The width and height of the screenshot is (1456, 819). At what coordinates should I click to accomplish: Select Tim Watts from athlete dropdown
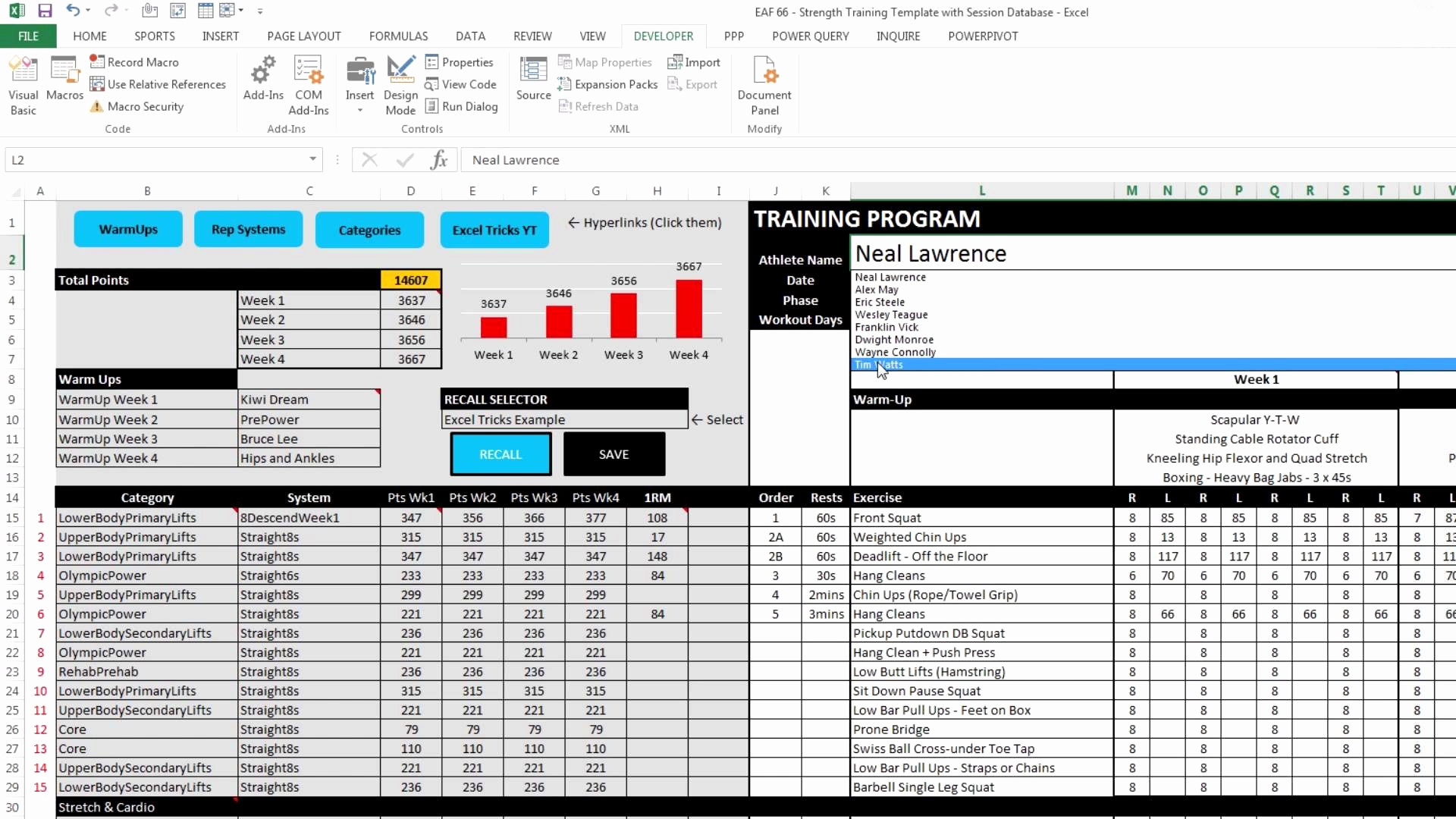point(878,364)
